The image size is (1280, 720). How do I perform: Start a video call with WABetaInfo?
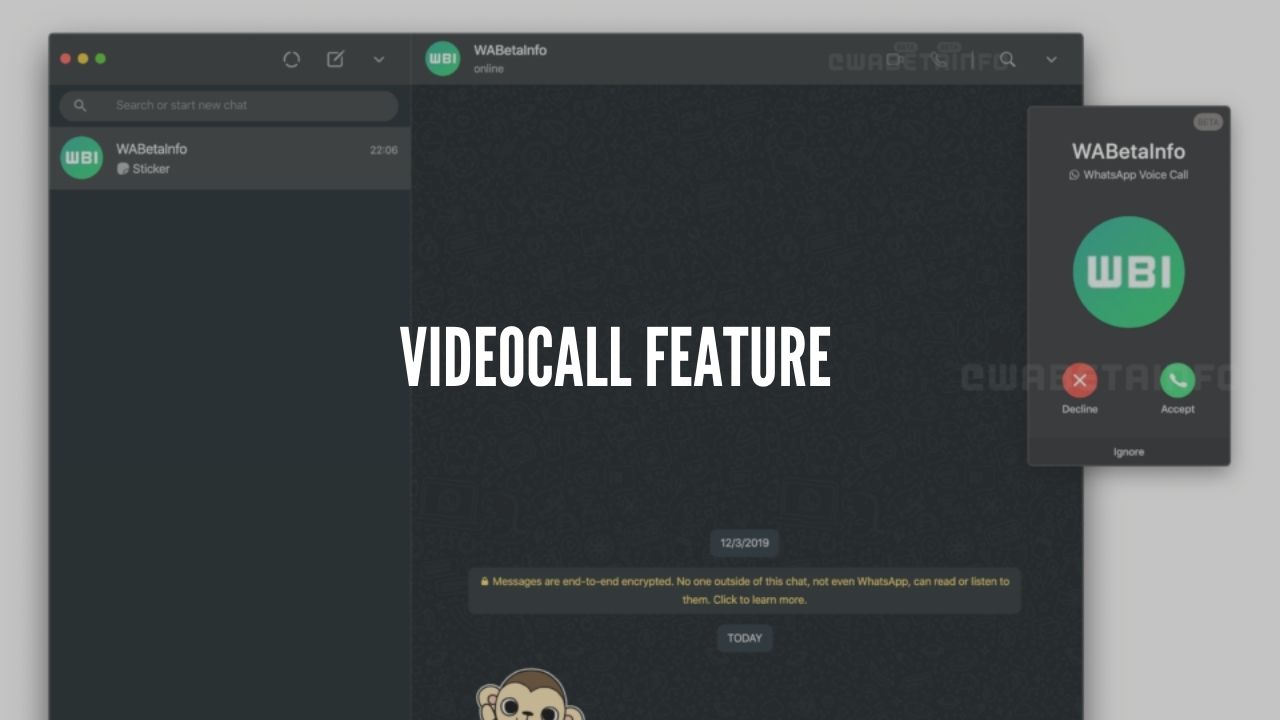pyautogui.click(x=895, y=60)
